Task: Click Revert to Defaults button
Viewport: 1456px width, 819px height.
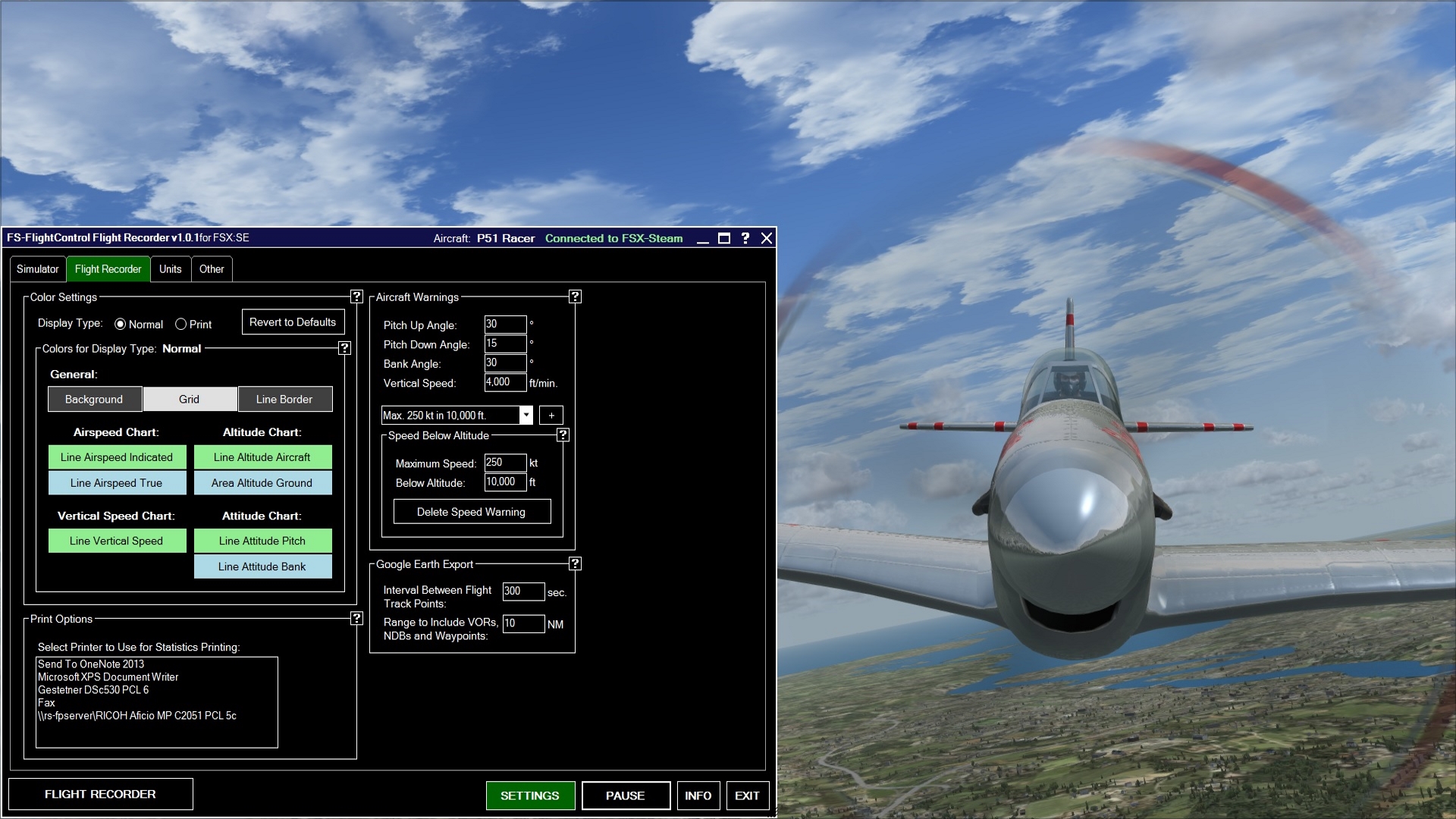Action: tap(293, 322)
